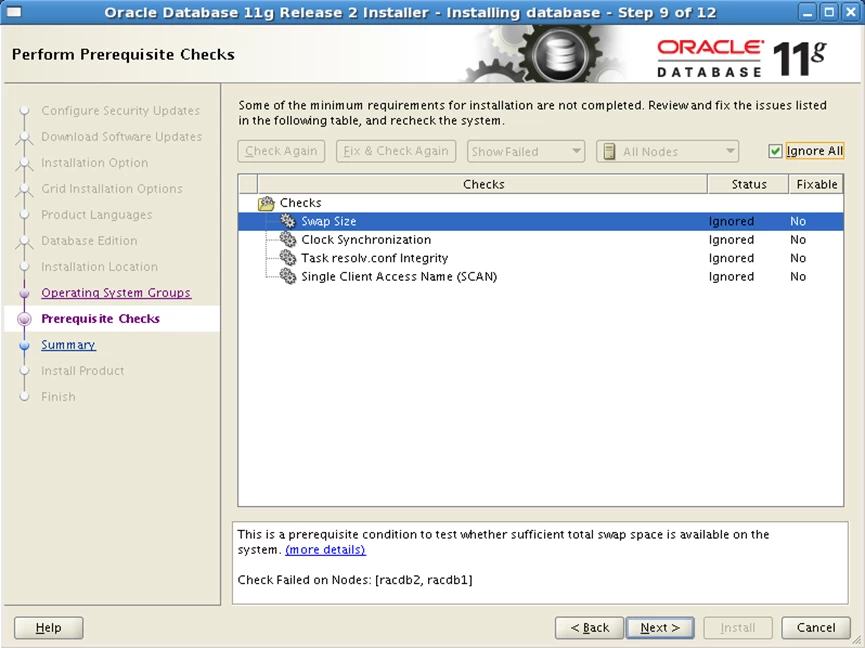The width and height of the screenshot is (865, 648).
Task: Go to the Operating System Groups step
Action: pos(116,293)
